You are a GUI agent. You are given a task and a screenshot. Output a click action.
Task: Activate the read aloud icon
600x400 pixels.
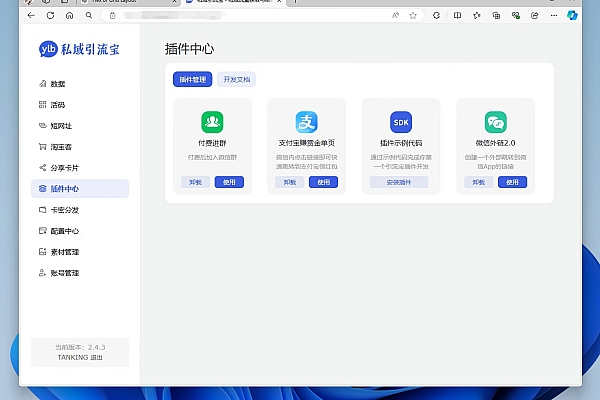(395, 15)
